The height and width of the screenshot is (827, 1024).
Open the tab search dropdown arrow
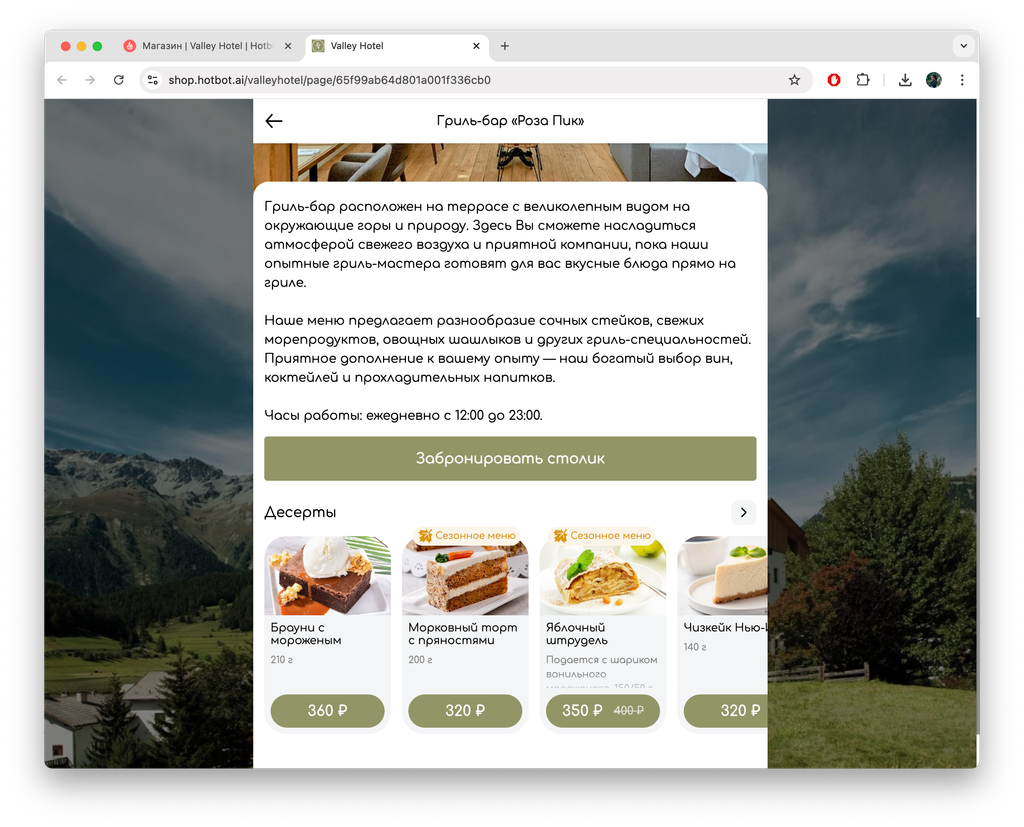tap(963, 46)
